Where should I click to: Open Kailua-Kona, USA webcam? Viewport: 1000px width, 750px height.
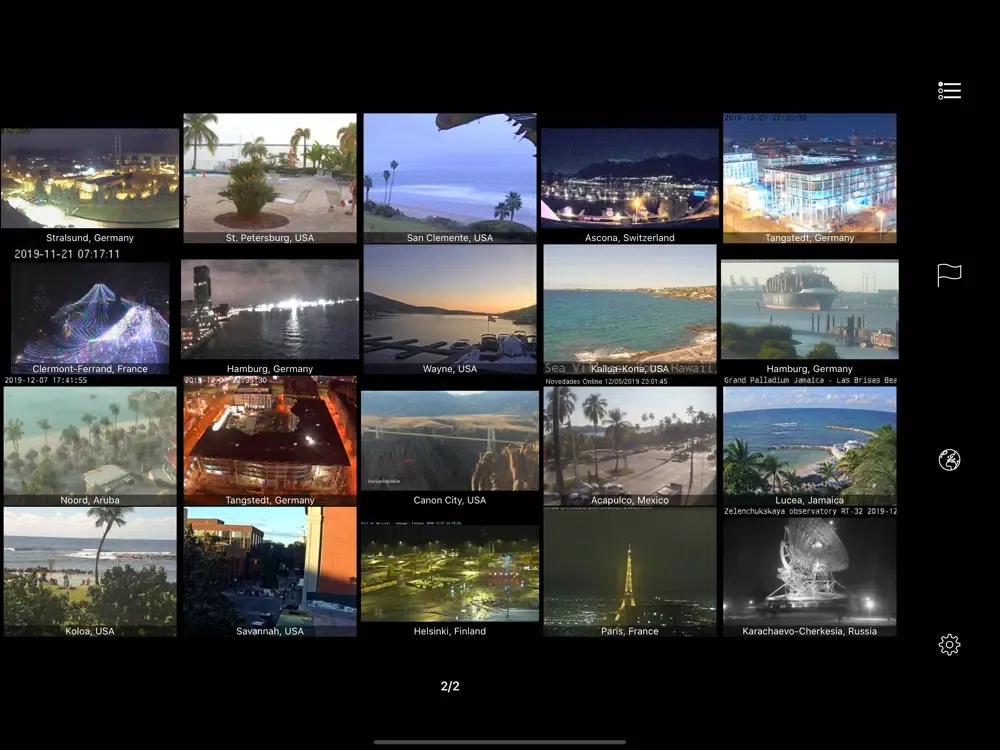tap(629, 310)
